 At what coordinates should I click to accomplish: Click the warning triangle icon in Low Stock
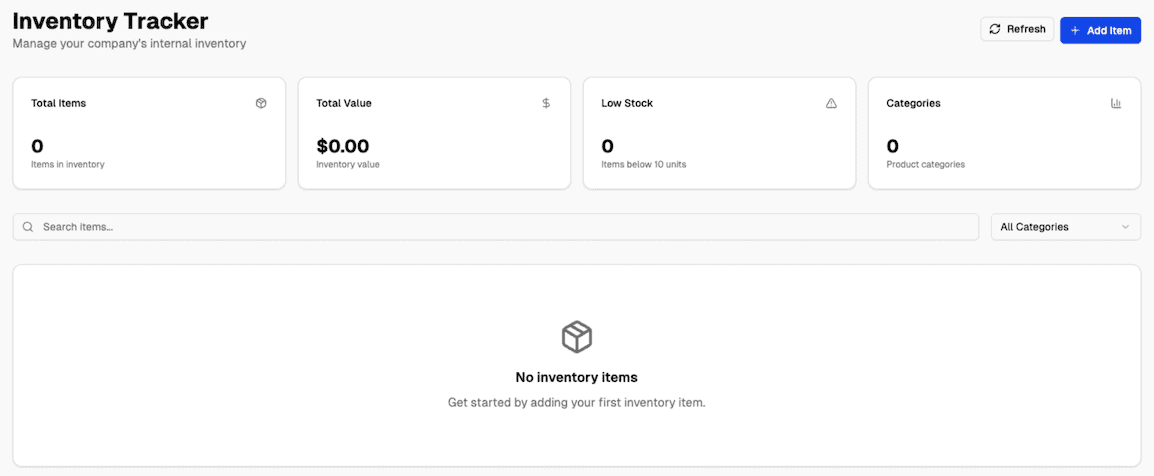[831, 103]
